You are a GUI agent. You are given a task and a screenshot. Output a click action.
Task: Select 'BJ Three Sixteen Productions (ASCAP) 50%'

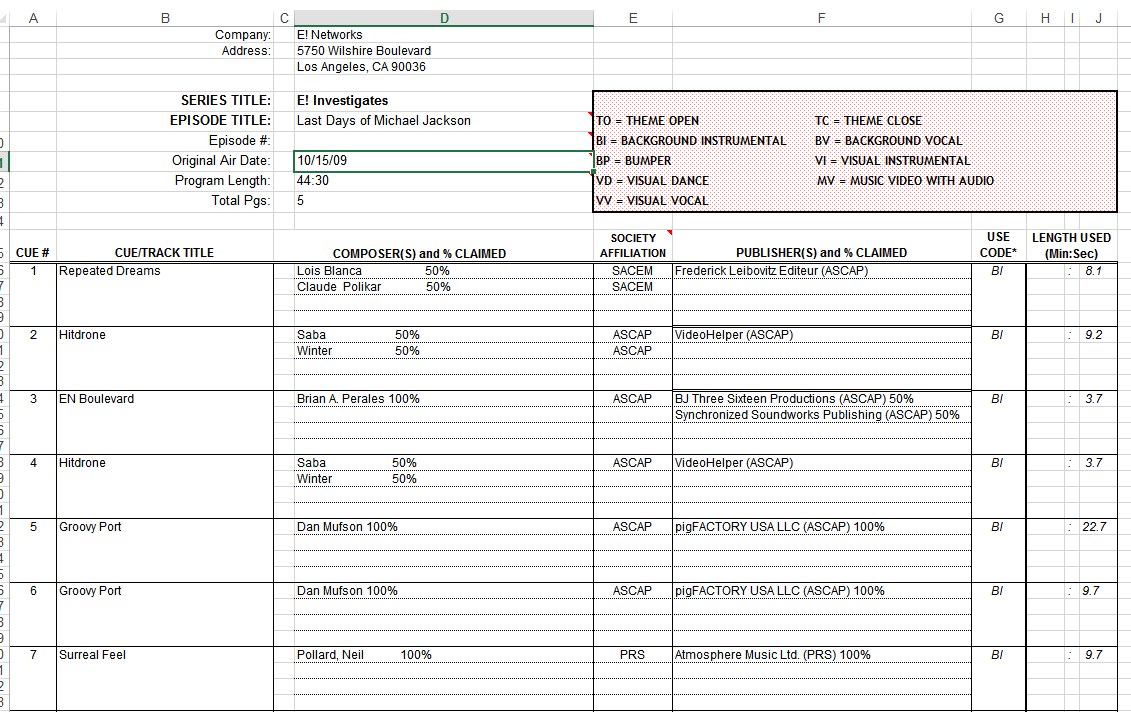794,399
